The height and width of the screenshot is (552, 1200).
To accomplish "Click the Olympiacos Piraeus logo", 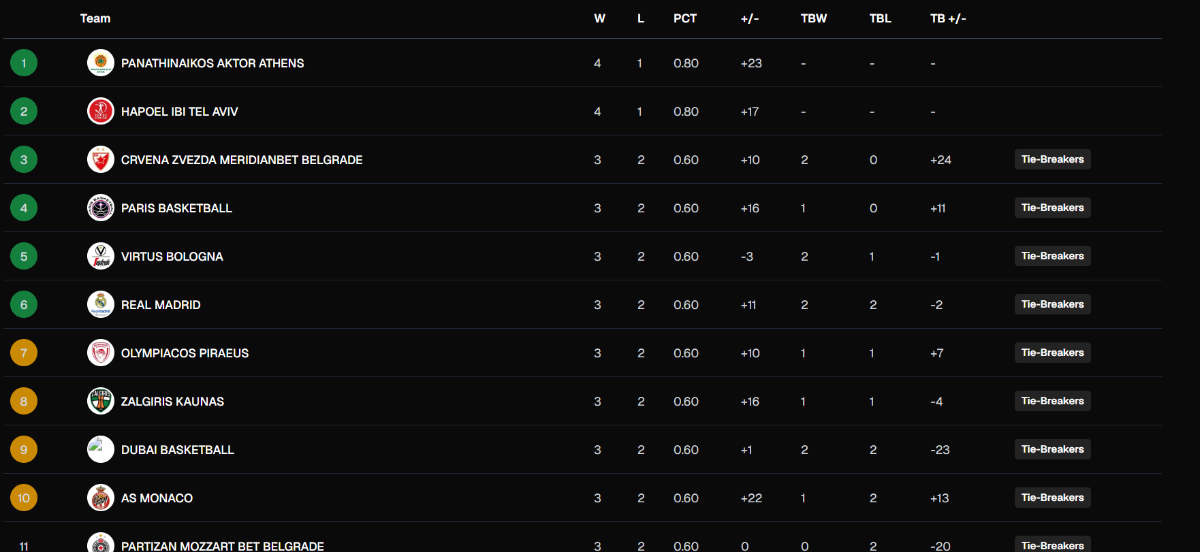I will point(100,353).
